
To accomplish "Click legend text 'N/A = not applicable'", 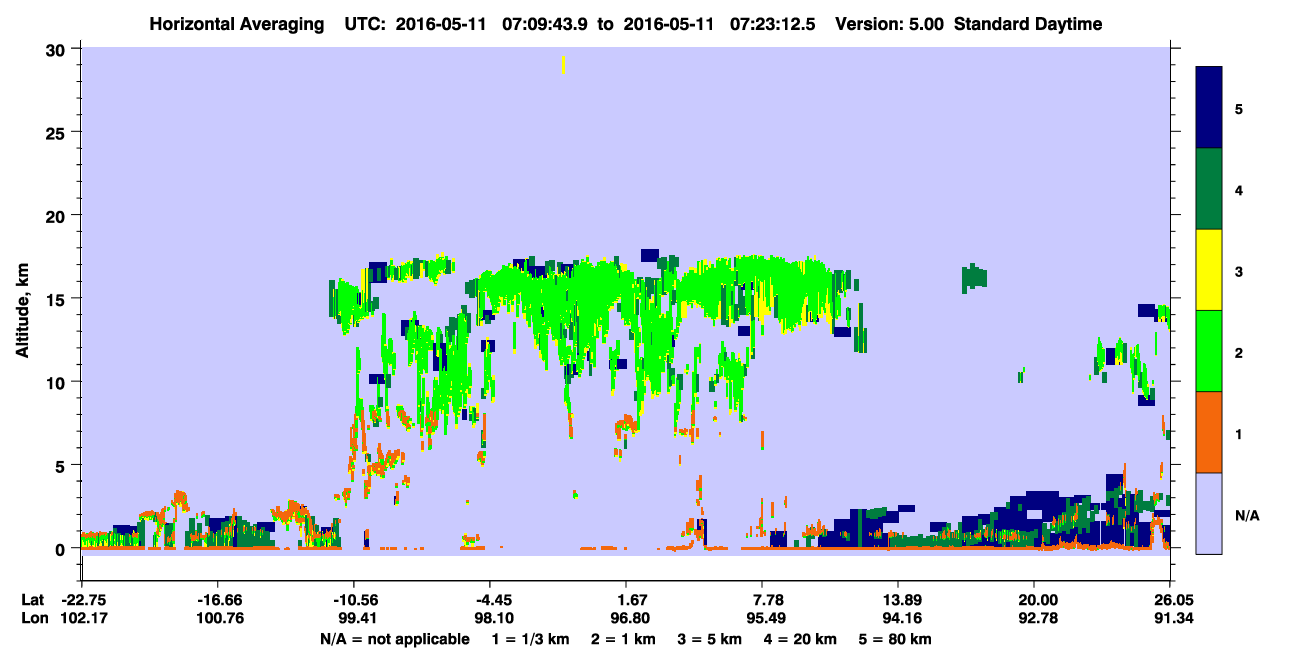I will (395, 639).
